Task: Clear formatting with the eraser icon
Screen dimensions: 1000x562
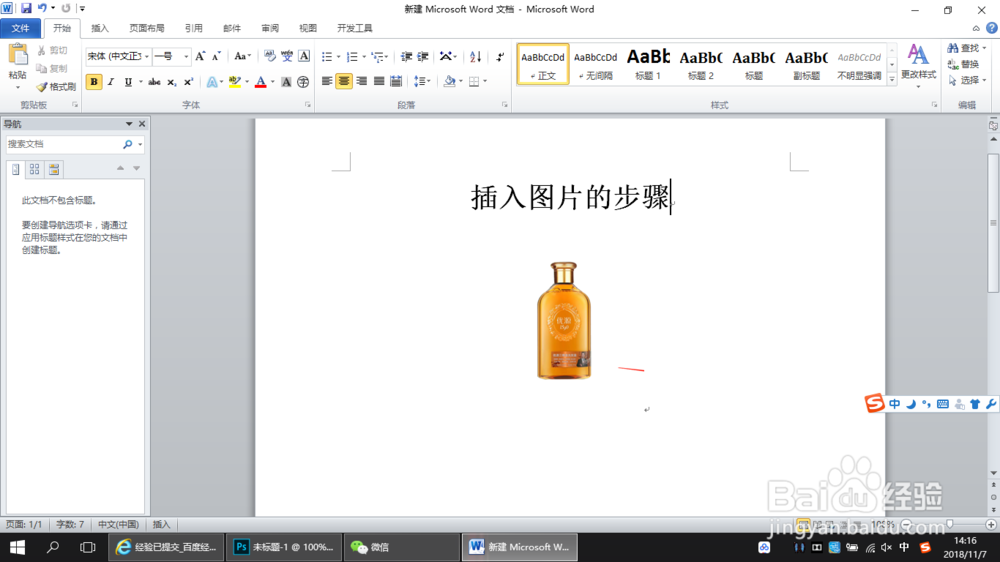Action: [x=270, y=56]
